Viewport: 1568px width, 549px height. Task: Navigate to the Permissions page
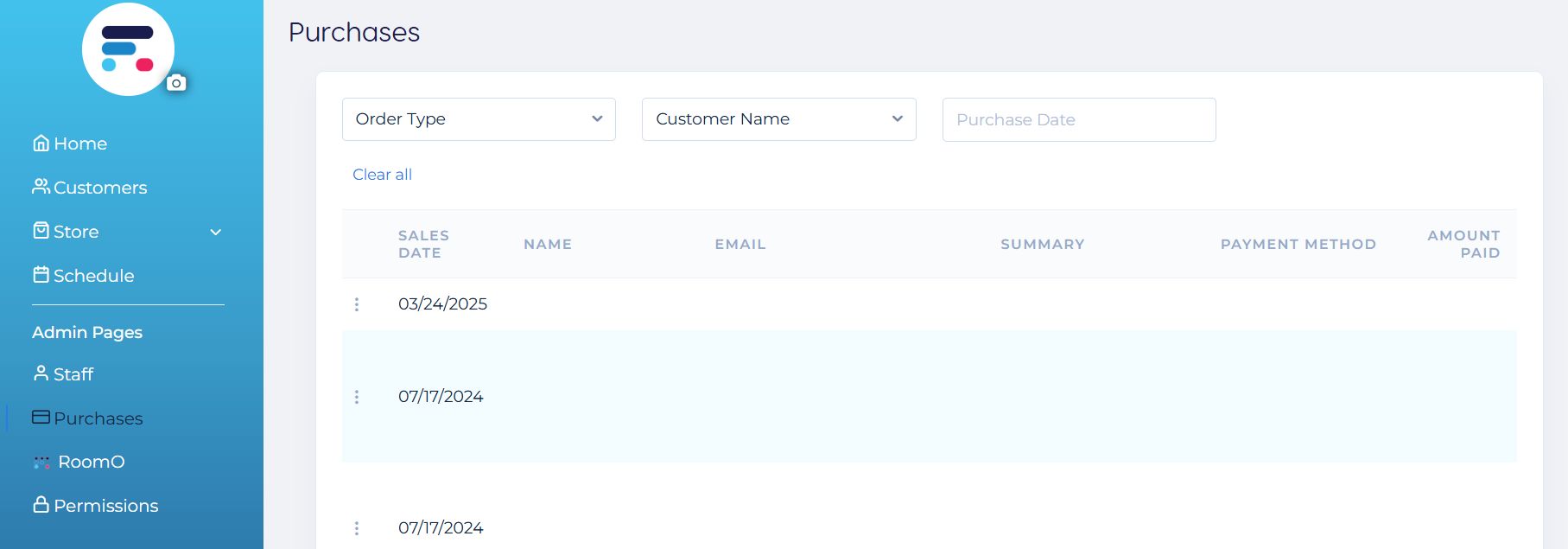coord(105,506)
